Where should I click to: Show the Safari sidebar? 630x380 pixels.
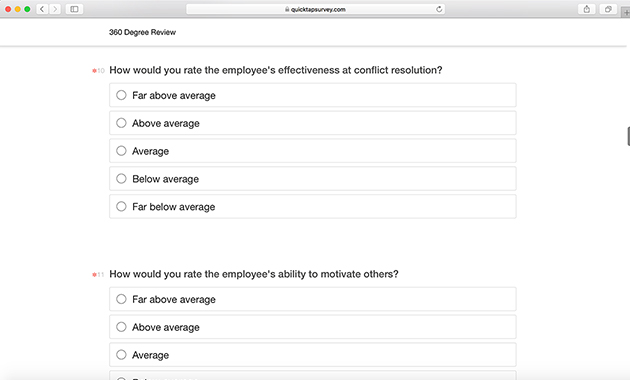(x=74, y=9)
